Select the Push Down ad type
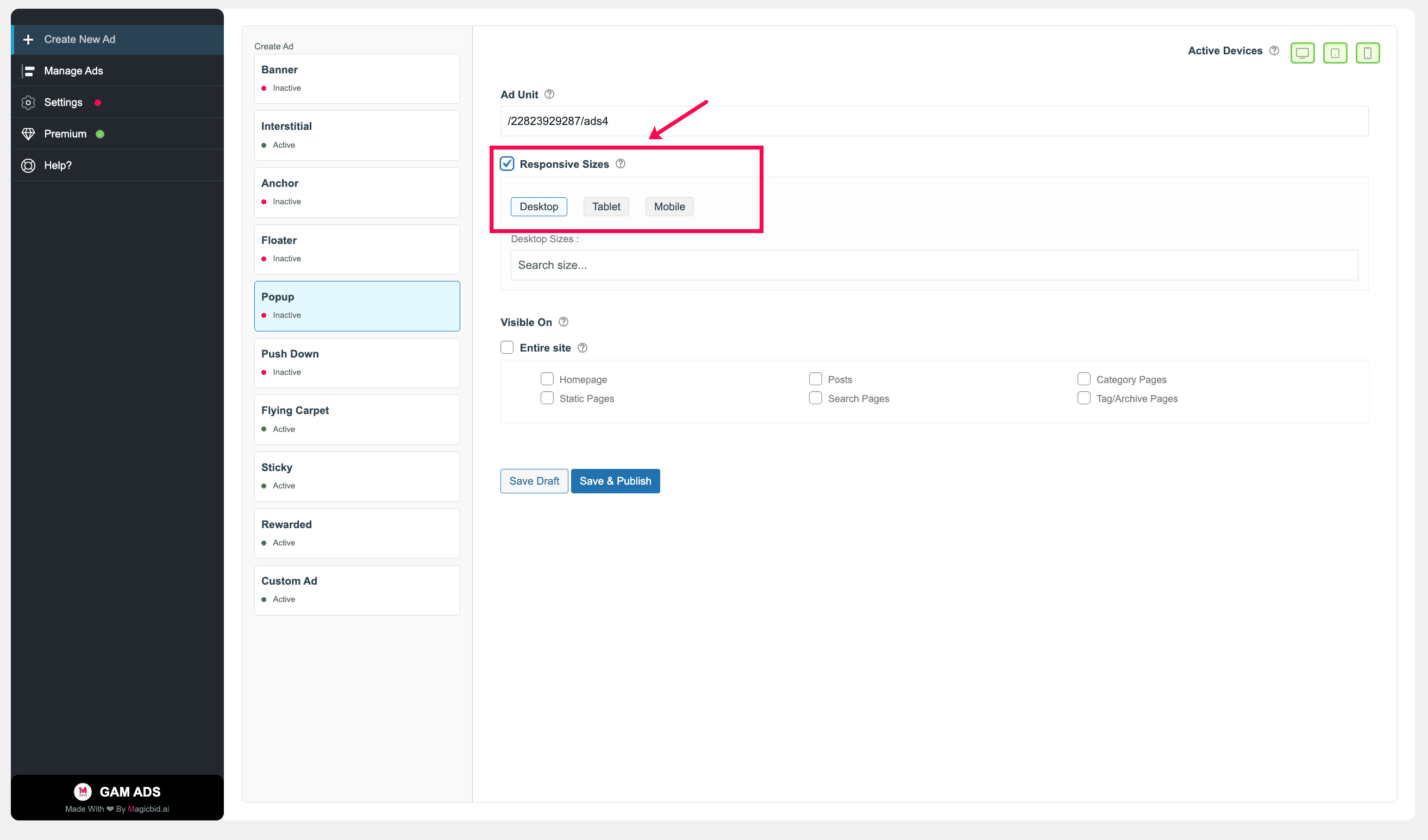Viewport: 1428px width, 840px height. coord(357,363)
